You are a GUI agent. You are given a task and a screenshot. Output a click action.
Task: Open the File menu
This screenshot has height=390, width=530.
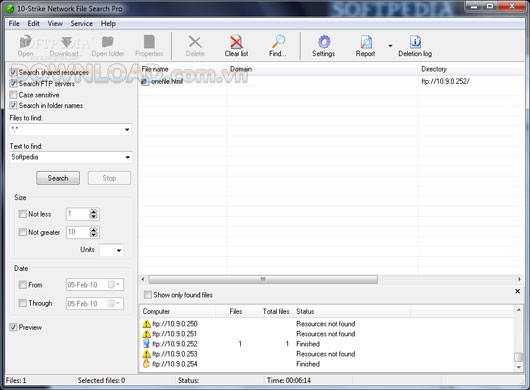coord(14,23)
